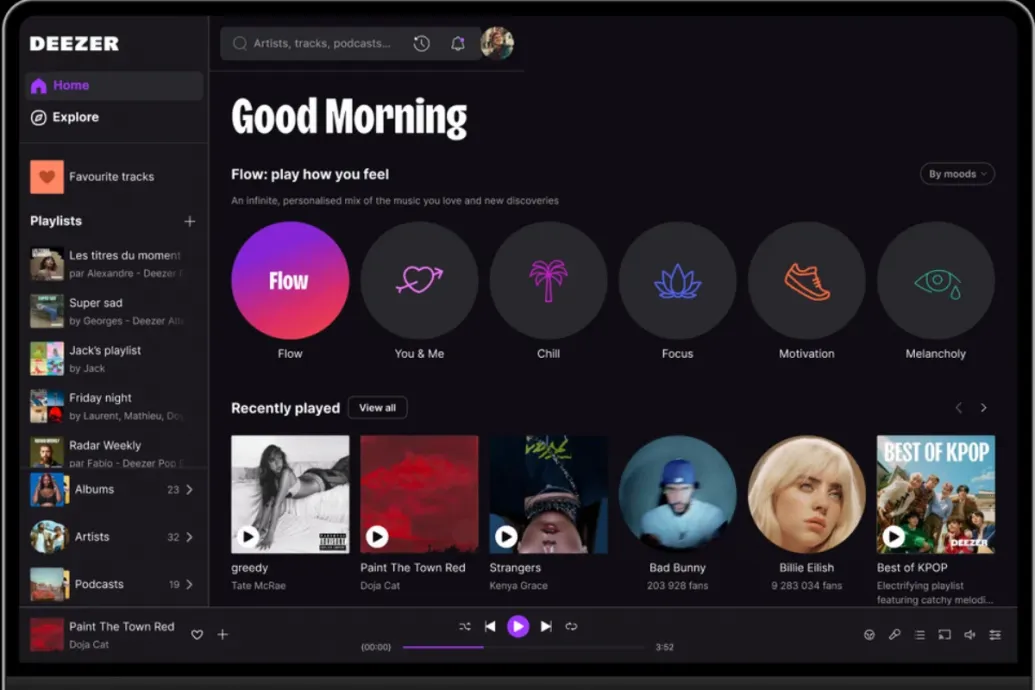The image size is (1035, 690).
Task: Select the Chill palm tree mood
Action: point(548,281)
